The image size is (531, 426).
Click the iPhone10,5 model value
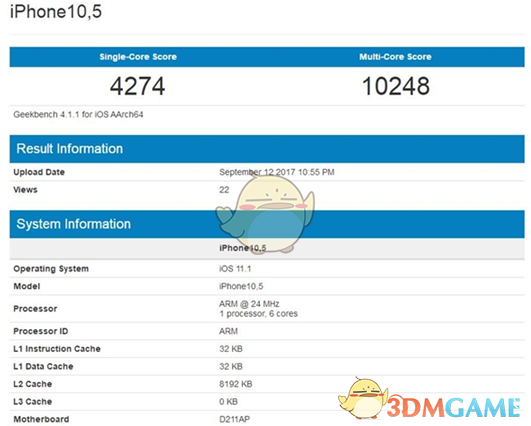[x=241, y=286]
